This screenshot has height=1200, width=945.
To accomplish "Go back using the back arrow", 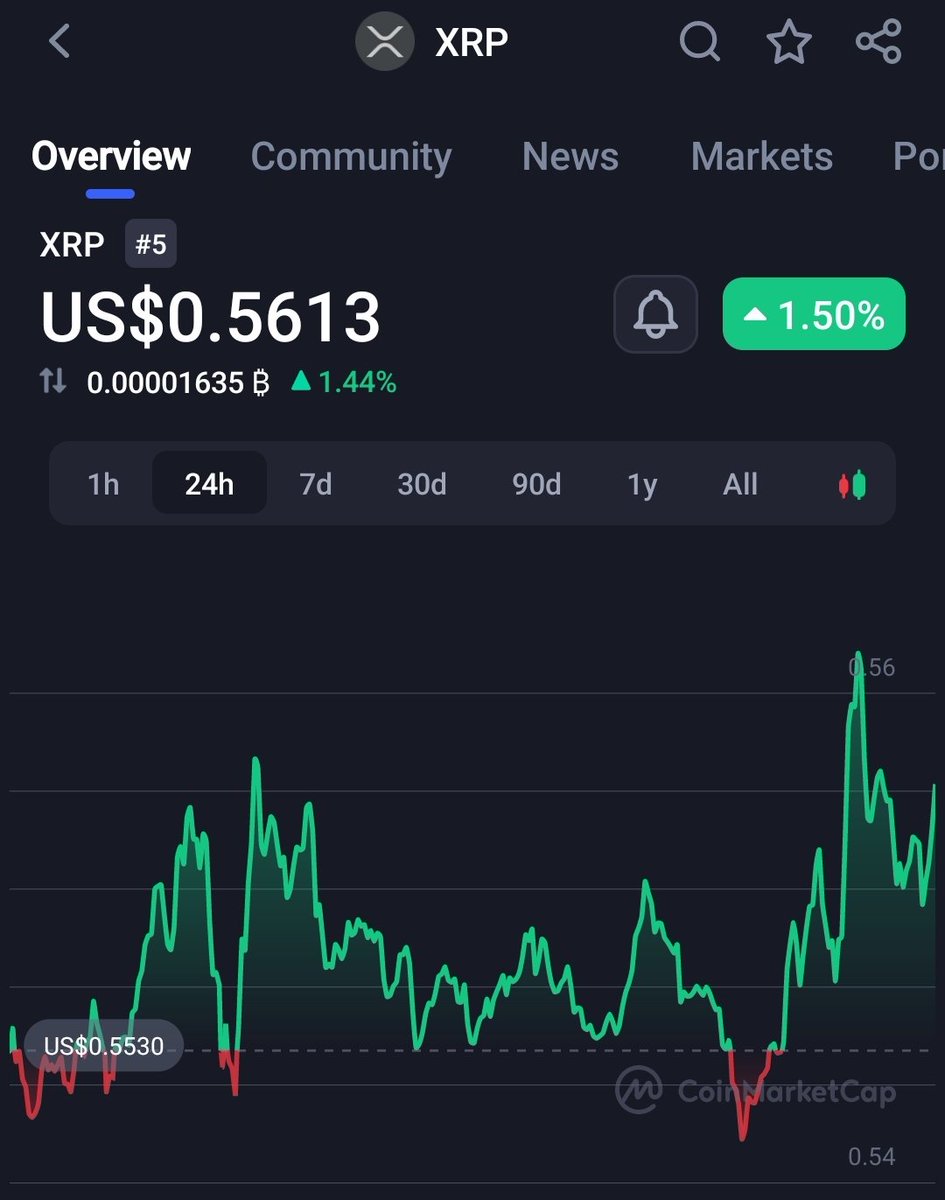I will (x=59, y=42).
